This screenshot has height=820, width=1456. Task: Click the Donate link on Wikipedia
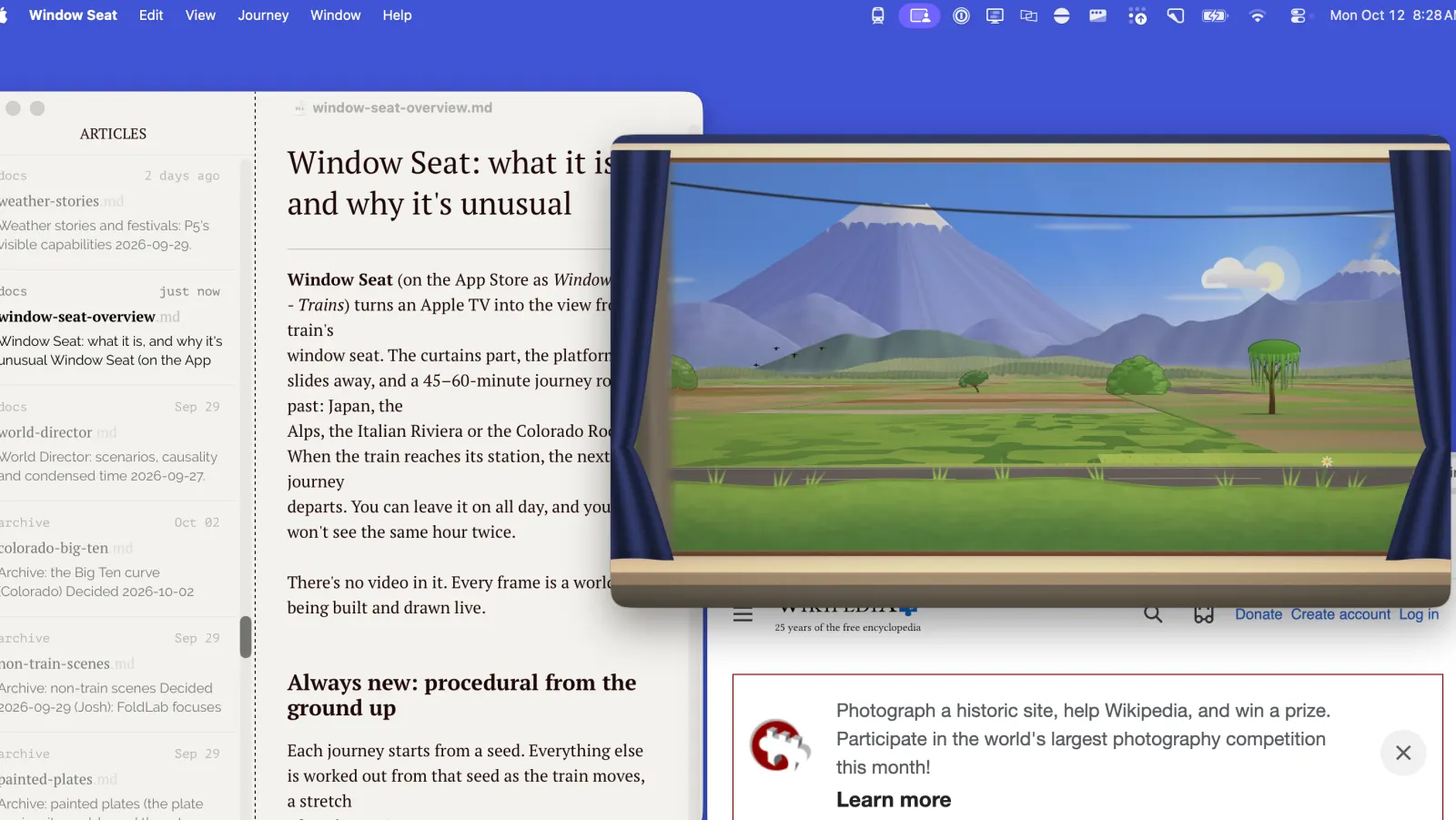point(1259,614)
